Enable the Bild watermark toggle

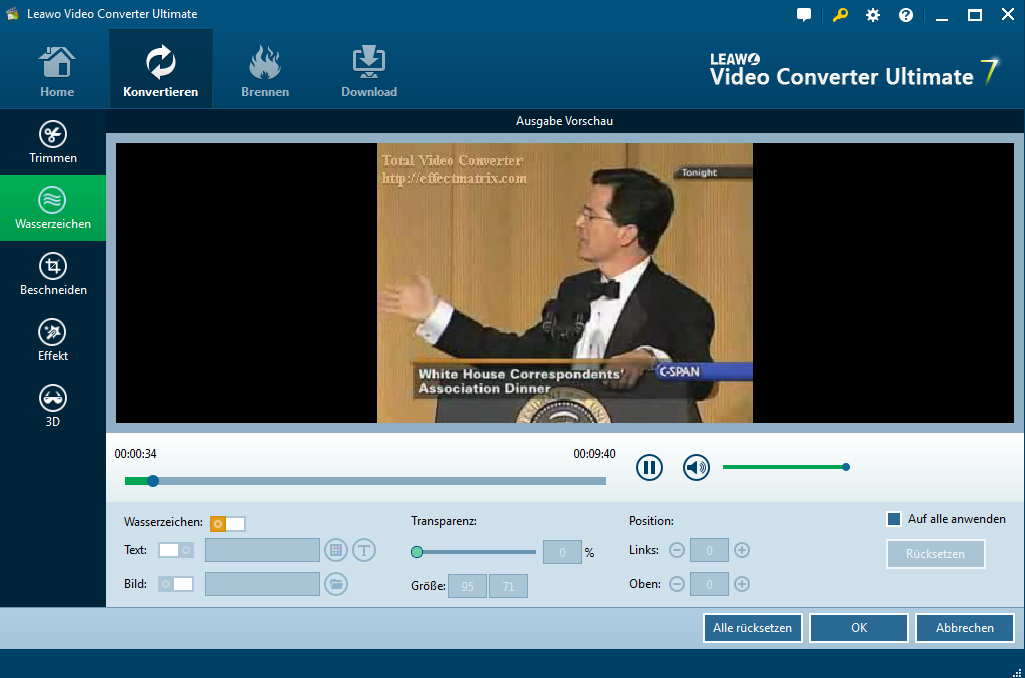click(x=176, y=584)
